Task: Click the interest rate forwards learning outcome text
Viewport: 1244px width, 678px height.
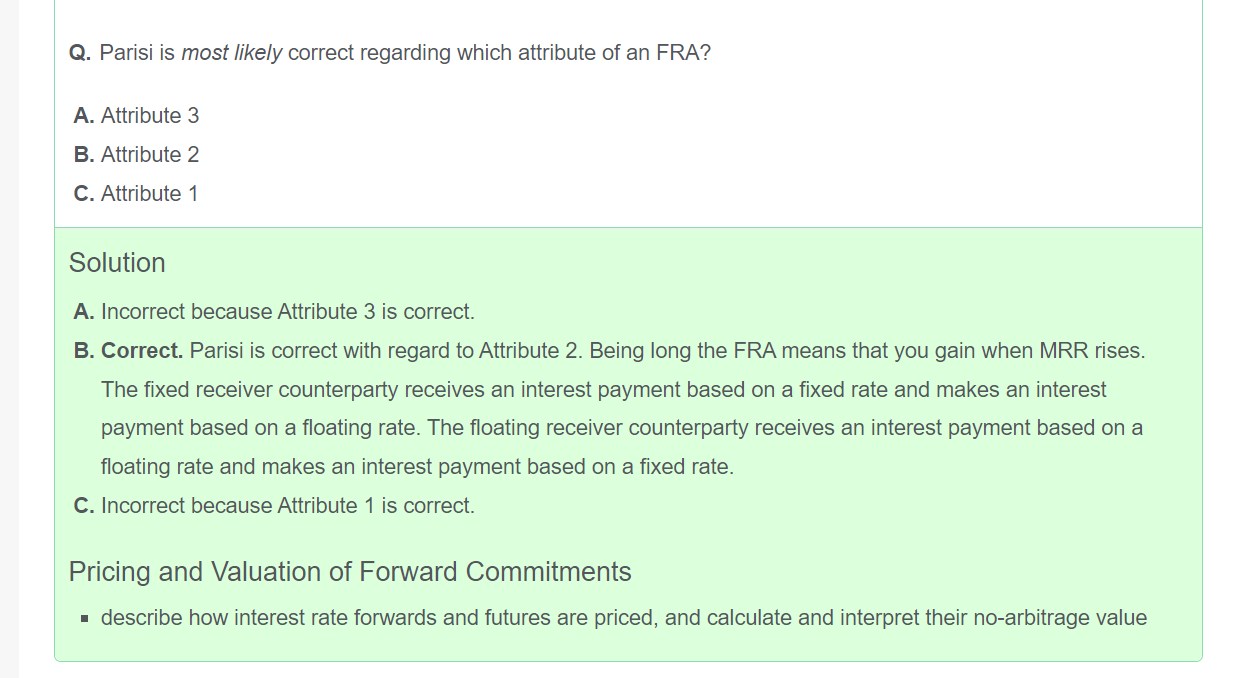Action: coord(623,618)
